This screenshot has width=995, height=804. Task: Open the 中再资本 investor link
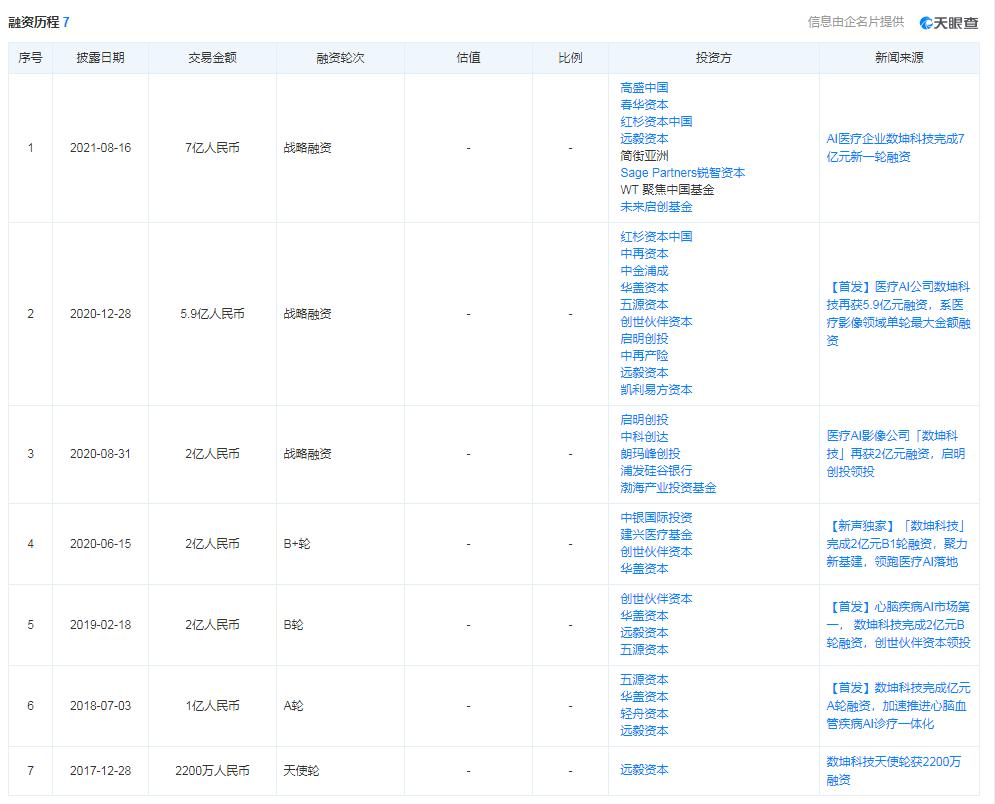click(644, 254)
